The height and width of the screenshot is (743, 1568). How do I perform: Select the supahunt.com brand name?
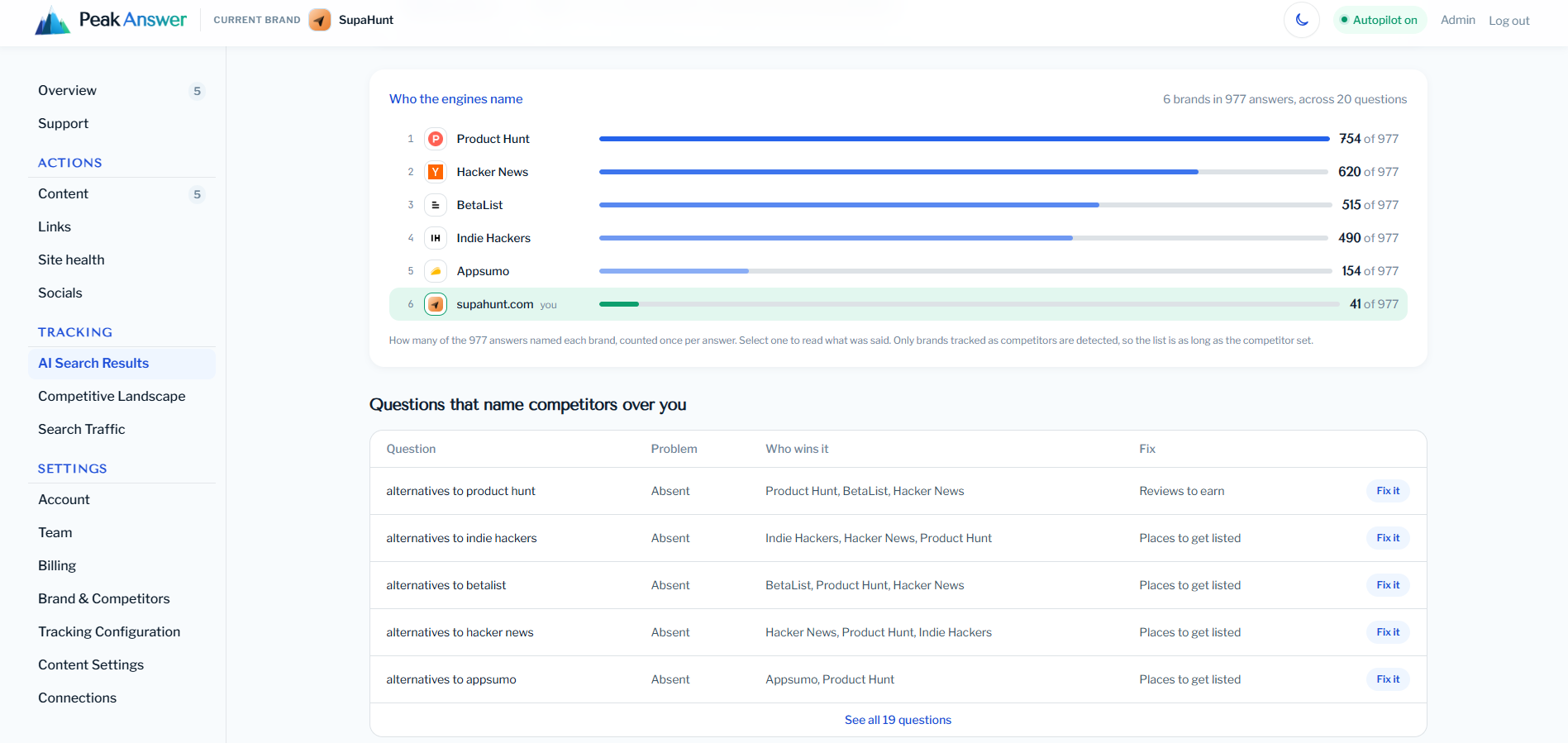[x=495, y=304]
